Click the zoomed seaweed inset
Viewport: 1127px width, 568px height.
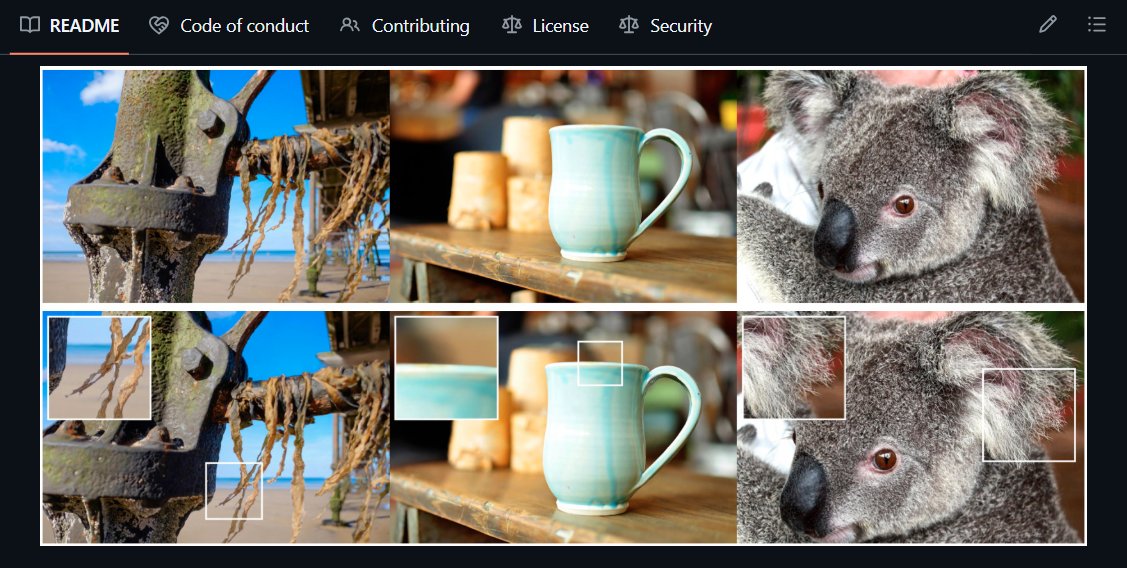99,367
